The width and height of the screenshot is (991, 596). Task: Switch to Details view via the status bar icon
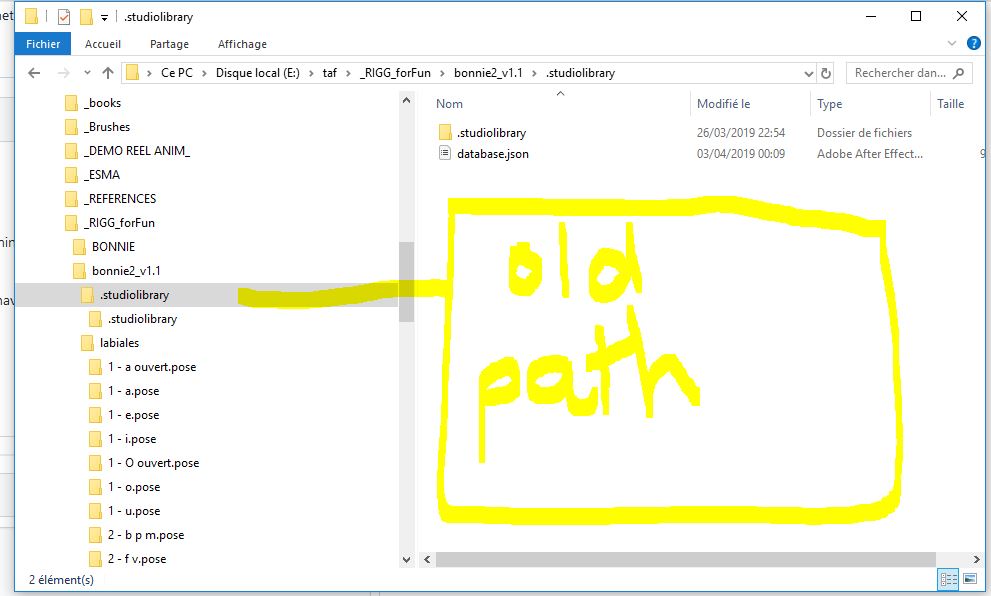point(948,579)
